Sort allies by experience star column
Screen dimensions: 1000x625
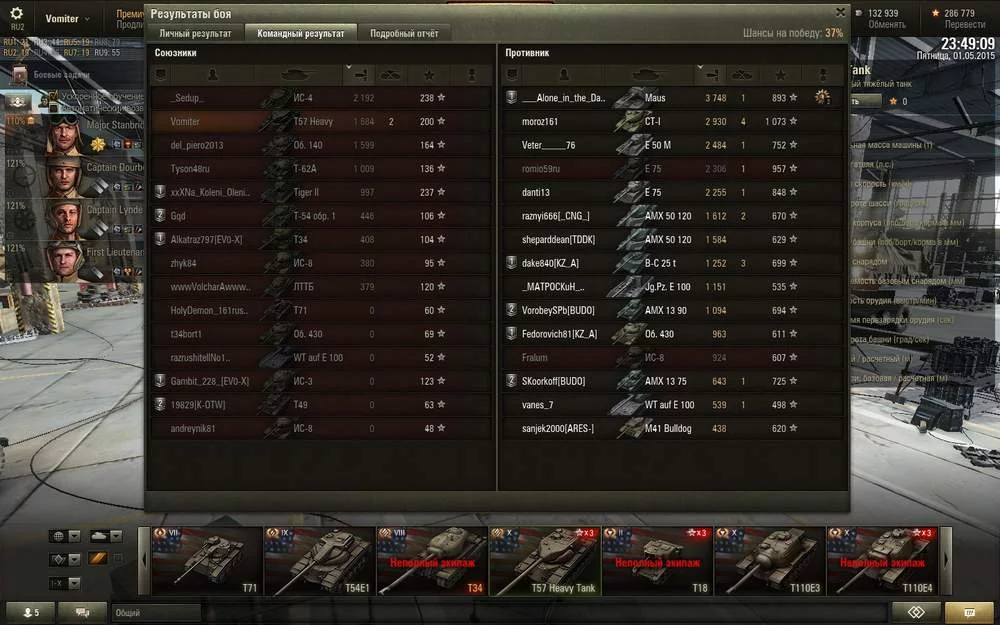pyautogui.click(x=429, y=75)
